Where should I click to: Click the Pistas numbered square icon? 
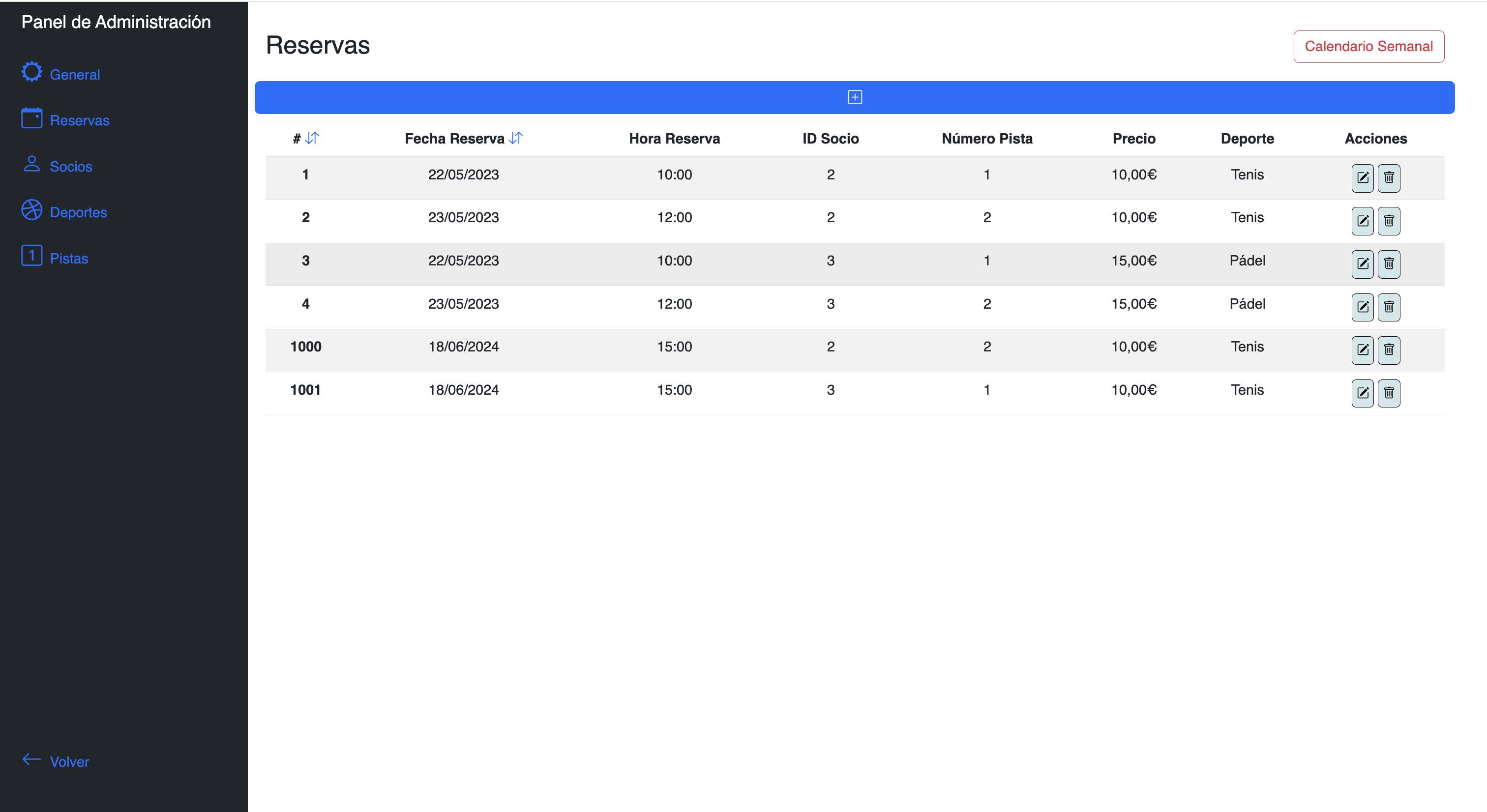pyautogui.click(x=32, y=255)
